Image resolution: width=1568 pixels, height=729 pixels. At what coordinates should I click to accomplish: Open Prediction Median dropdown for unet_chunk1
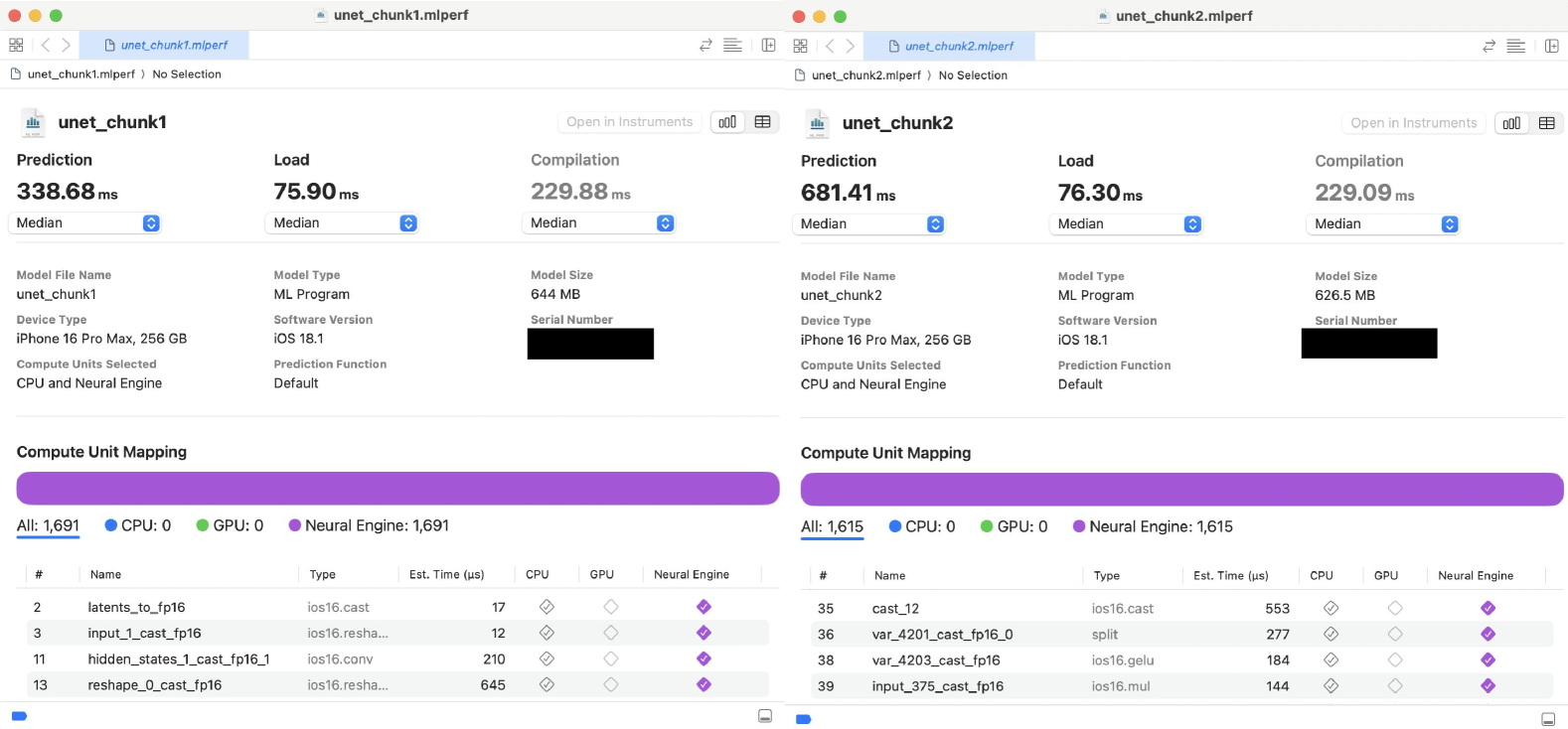87,223
